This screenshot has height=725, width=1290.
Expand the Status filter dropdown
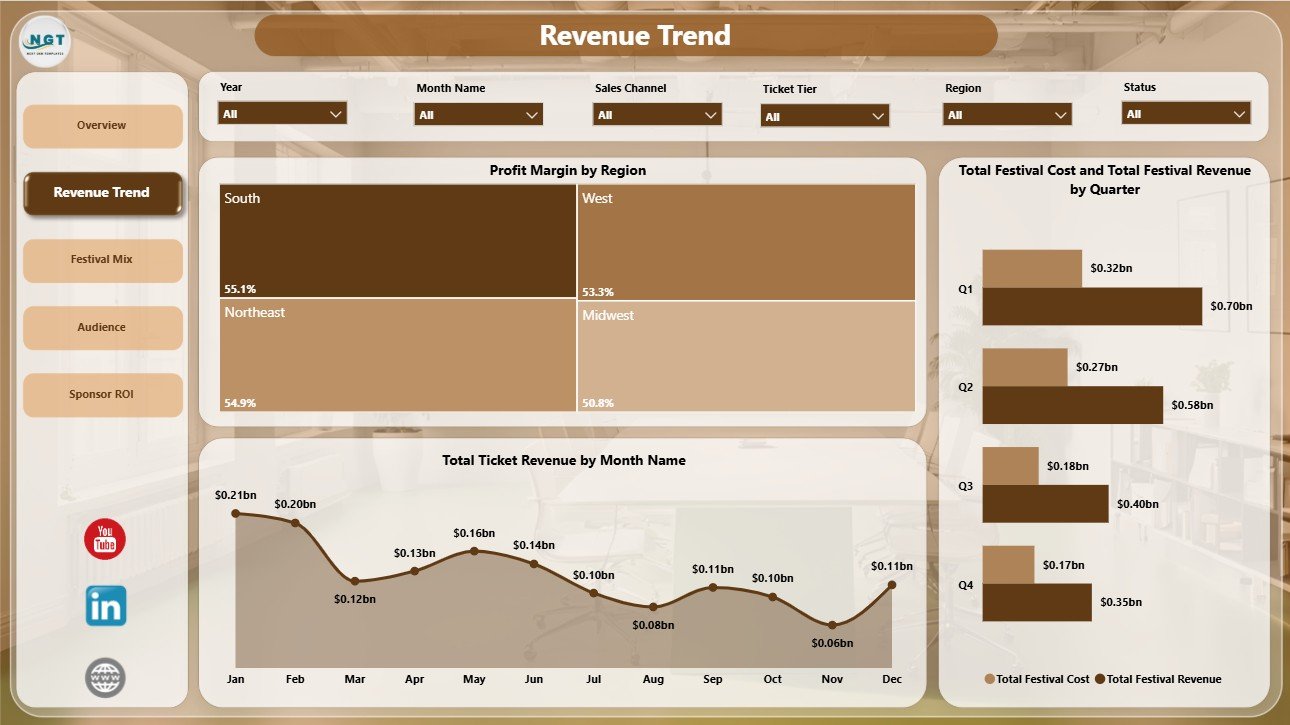coord(1186,113)
